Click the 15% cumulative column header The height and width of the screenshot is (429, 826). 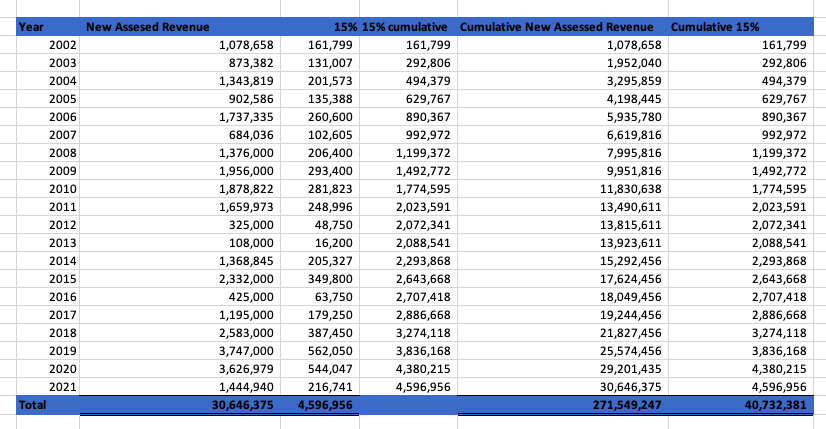pyautogui.click(x=405, y=26)
